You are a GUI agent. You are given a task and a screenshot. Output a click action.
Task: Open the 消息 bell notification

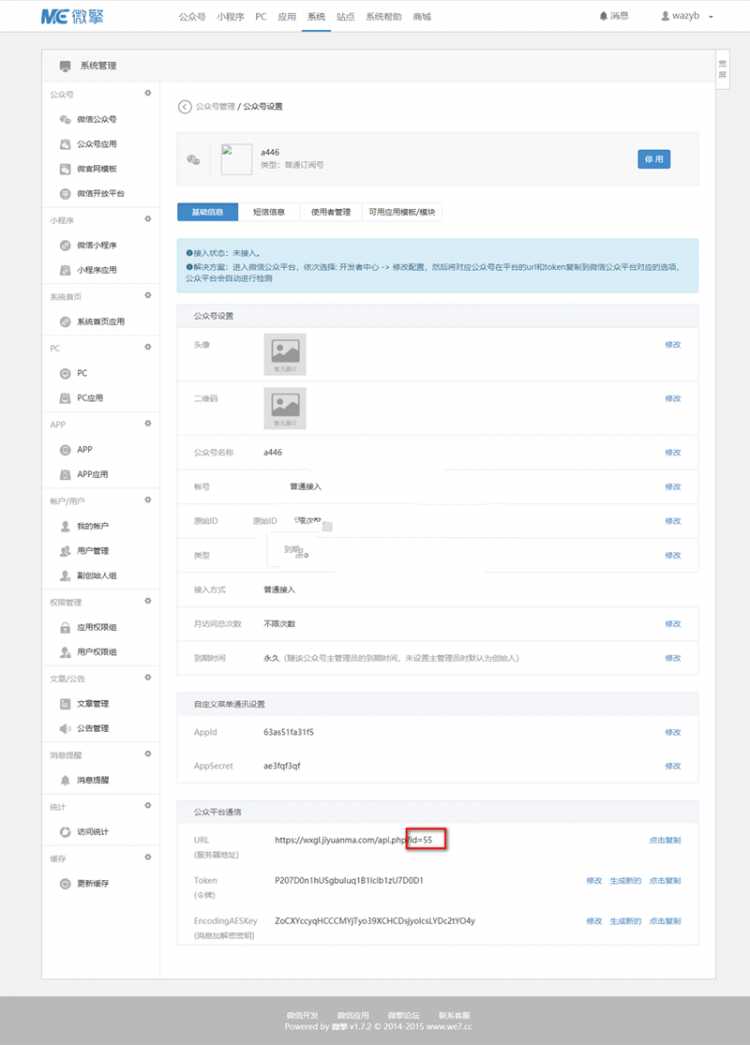613,15
